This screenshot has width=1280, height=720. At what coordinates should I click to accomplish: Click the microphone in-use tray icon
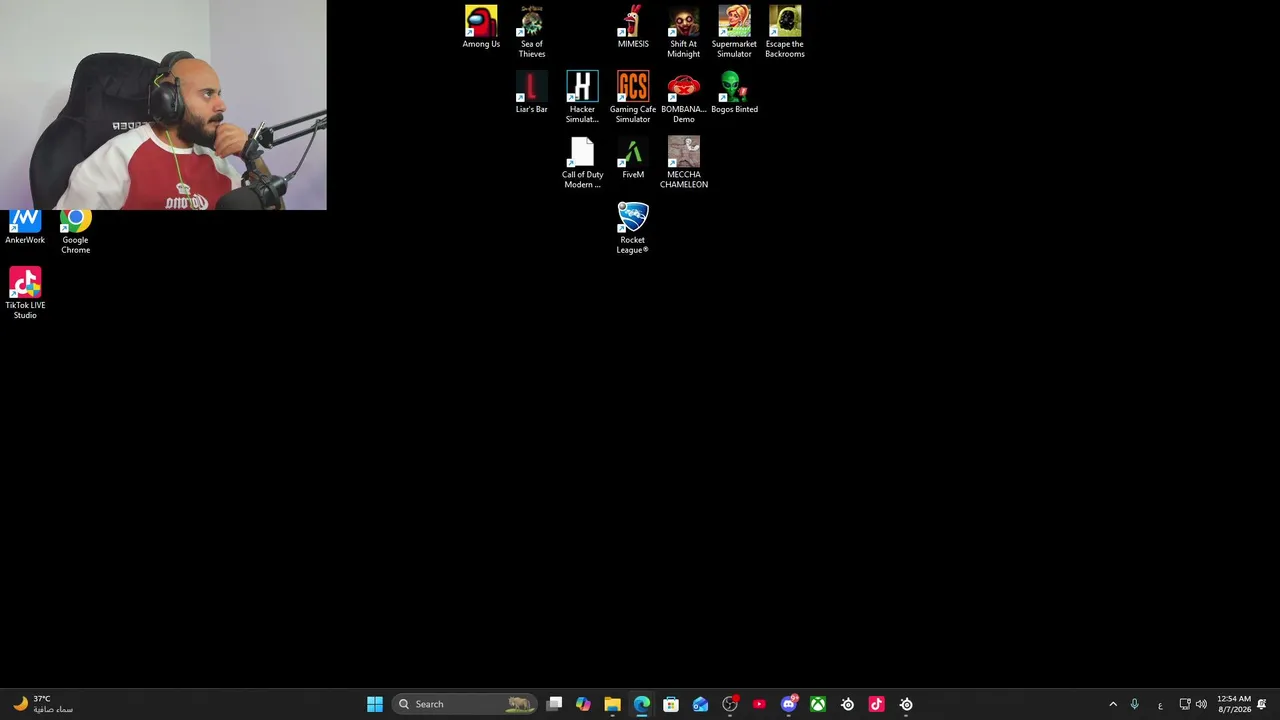pos(1134,704)
